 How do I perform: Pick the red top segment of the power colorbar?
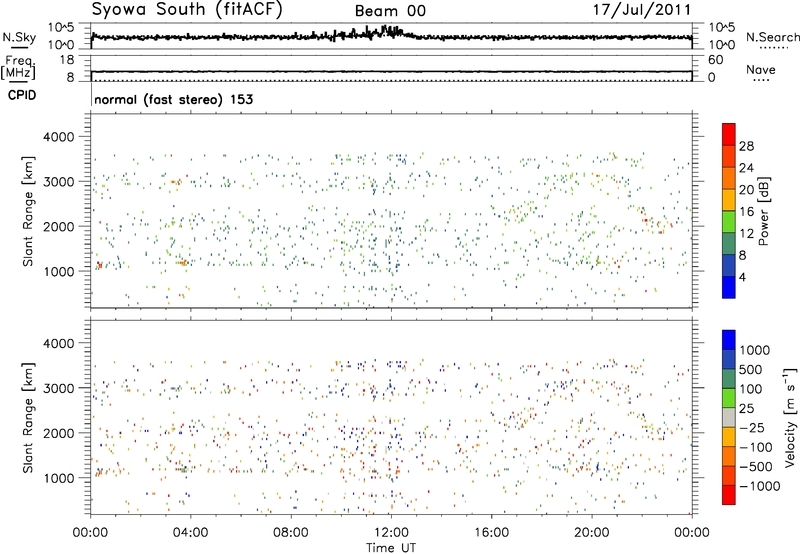(729, 134)
